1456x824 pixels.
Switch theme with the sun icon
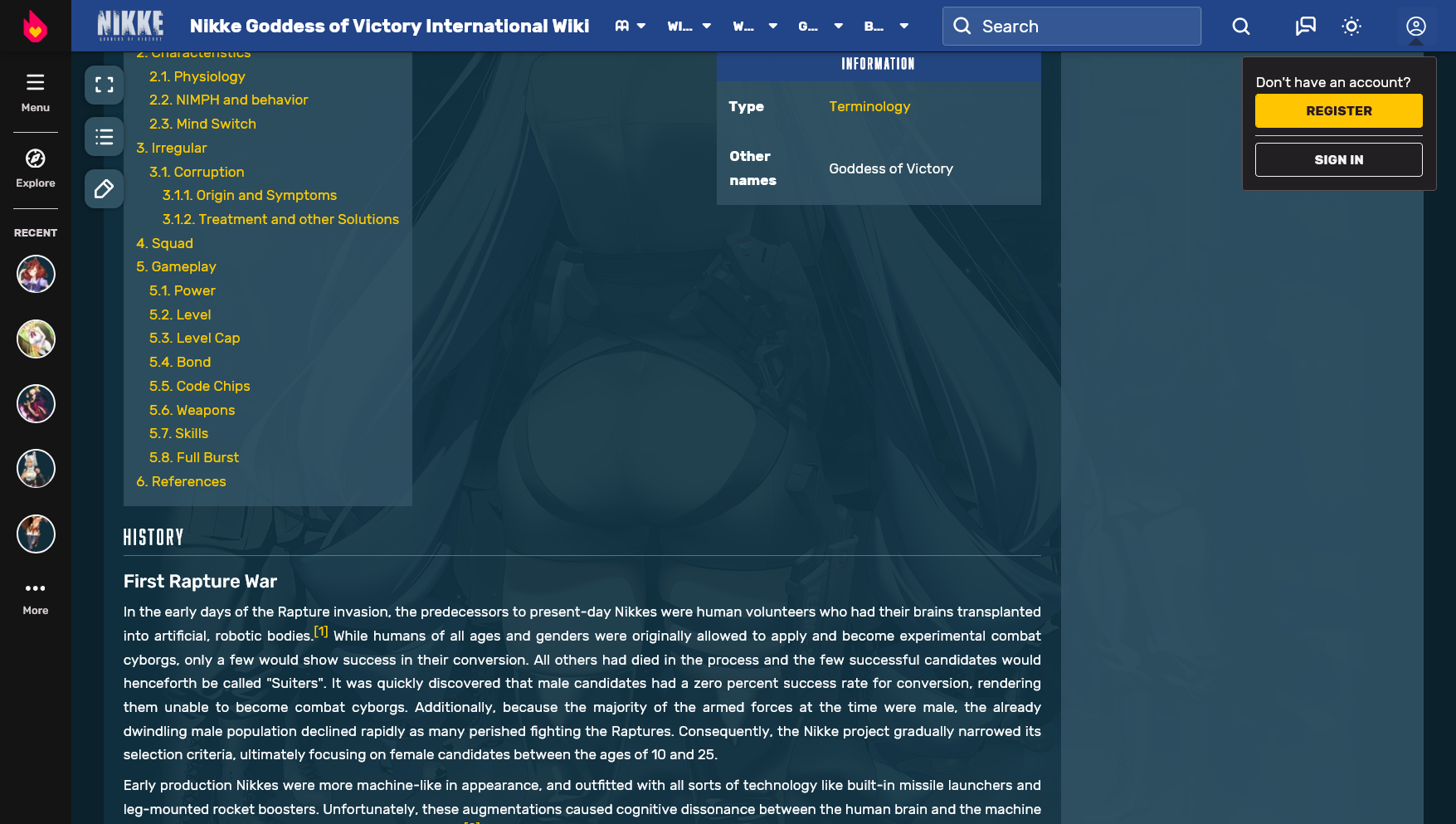click(1351, 27)
